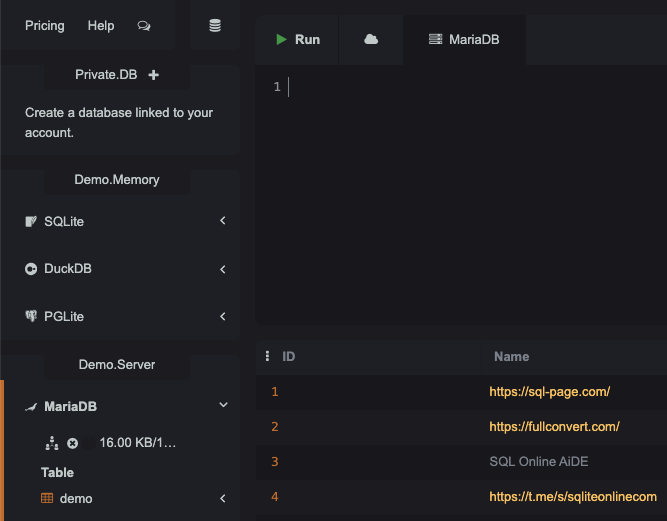The width and height of the screenshot is (667, 521).
Task: Click into SQL editor line 1
Action: pos(476,87)
